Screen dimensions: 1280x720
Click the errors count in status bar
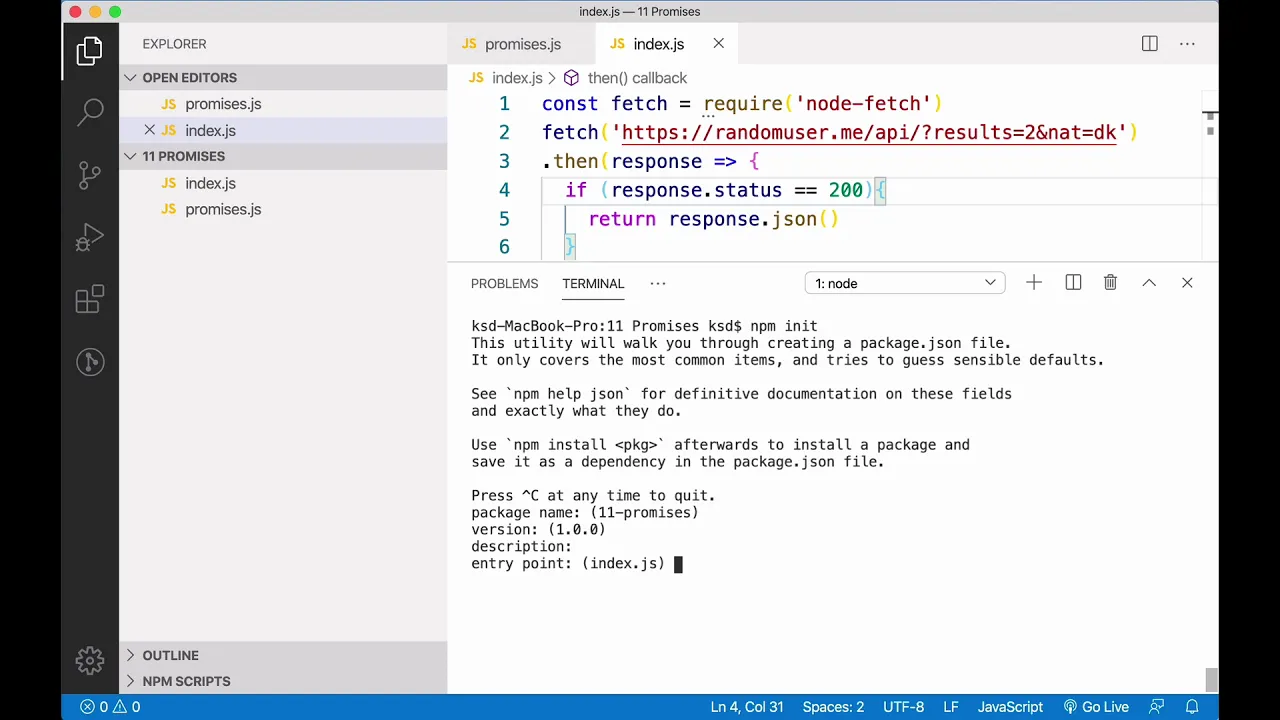95,707
